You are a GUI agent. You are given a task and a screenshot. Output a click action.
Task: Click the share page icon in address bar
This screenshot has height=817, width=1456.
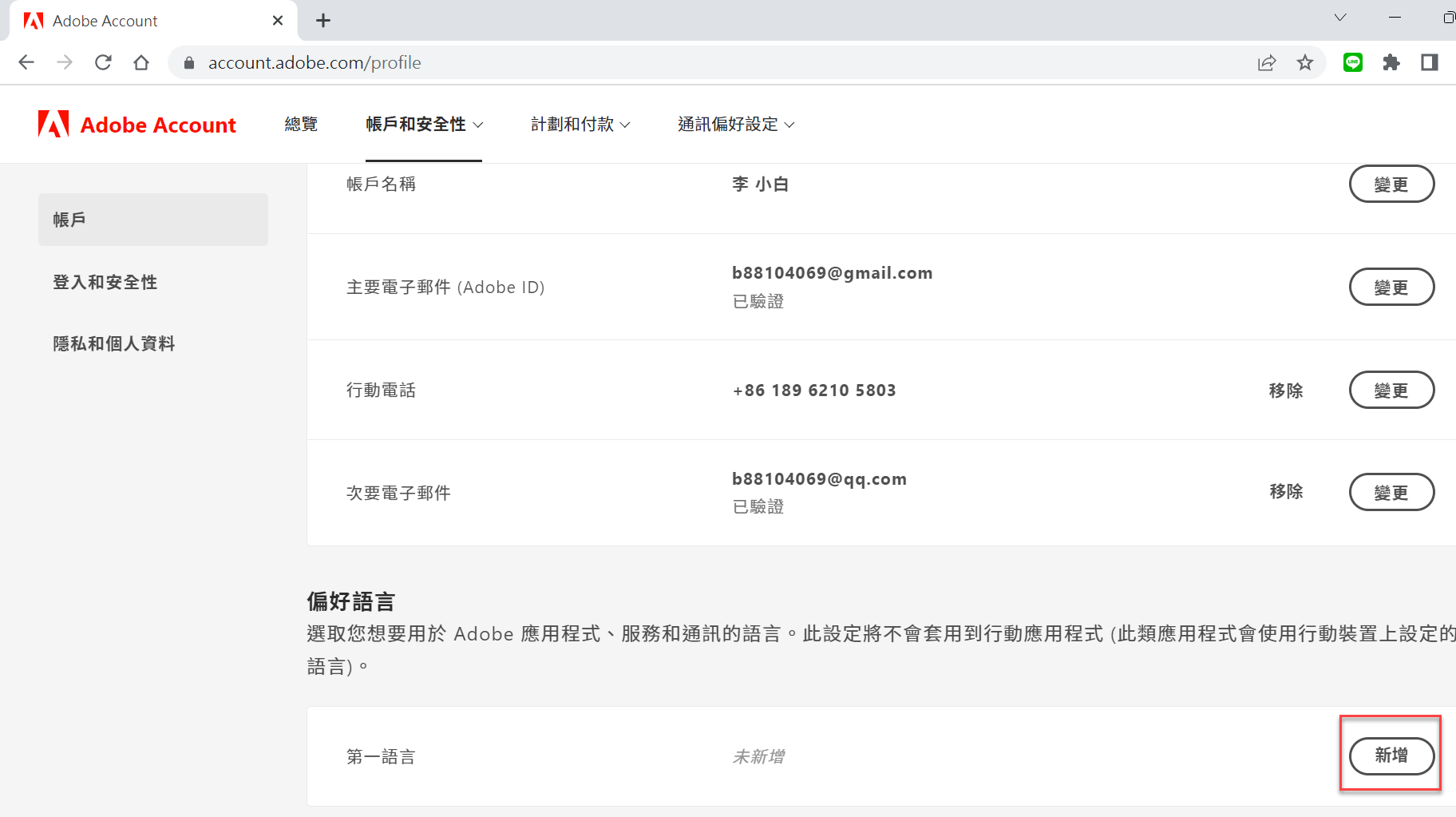(1267, 62)
